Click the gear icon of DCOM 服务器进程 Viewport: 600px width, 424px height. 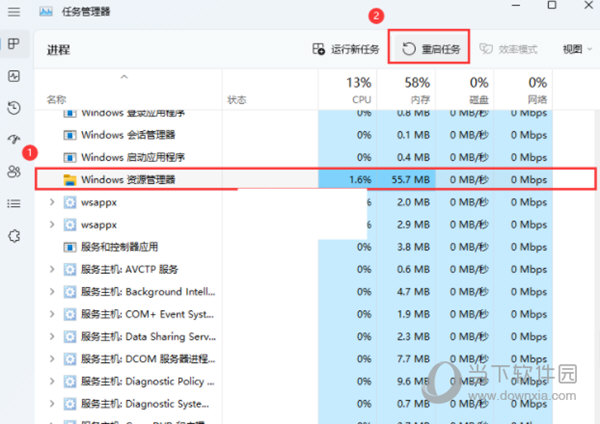70,359
